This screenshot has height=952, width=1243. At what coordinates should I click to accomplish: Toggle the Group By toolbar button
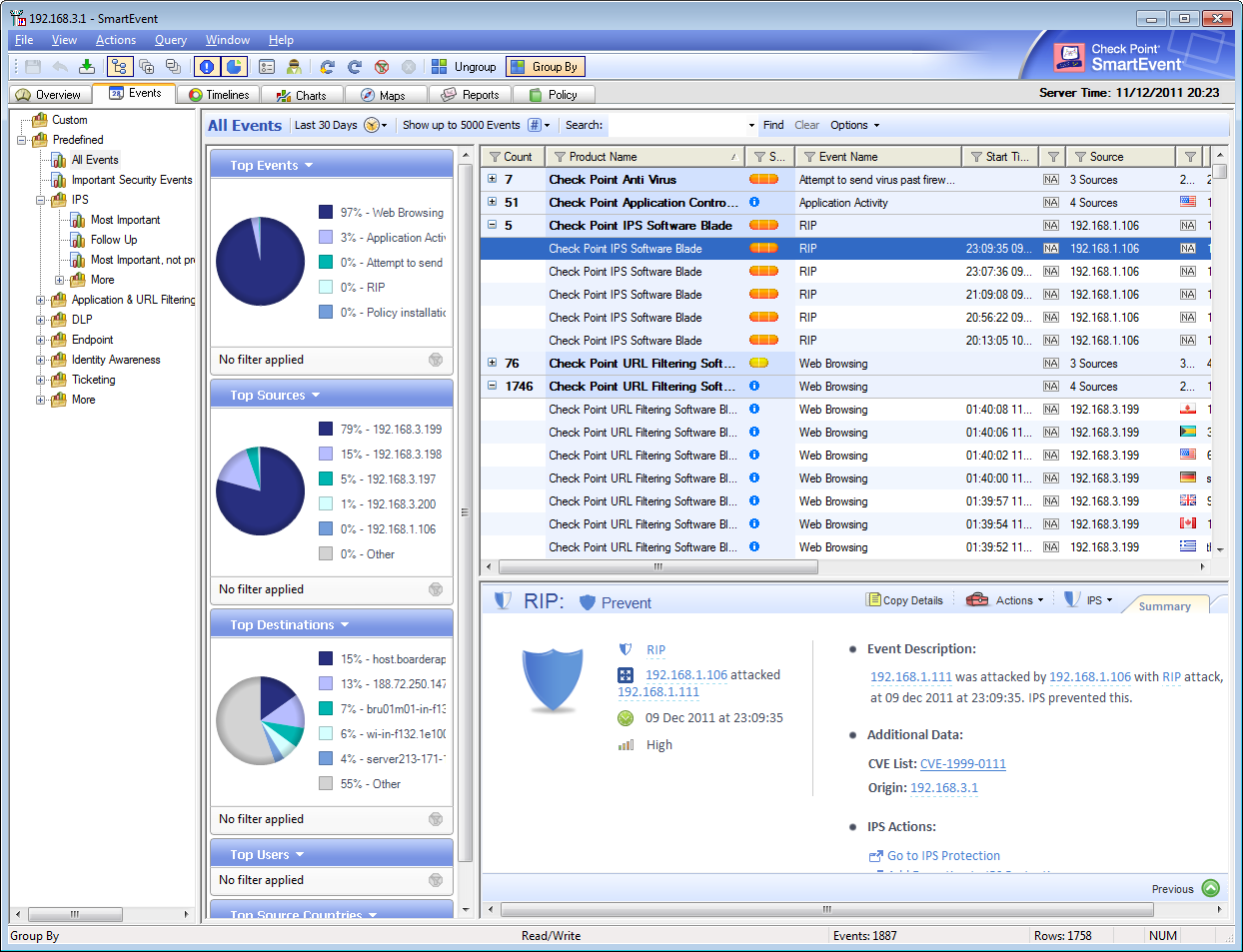pos(546,67)
